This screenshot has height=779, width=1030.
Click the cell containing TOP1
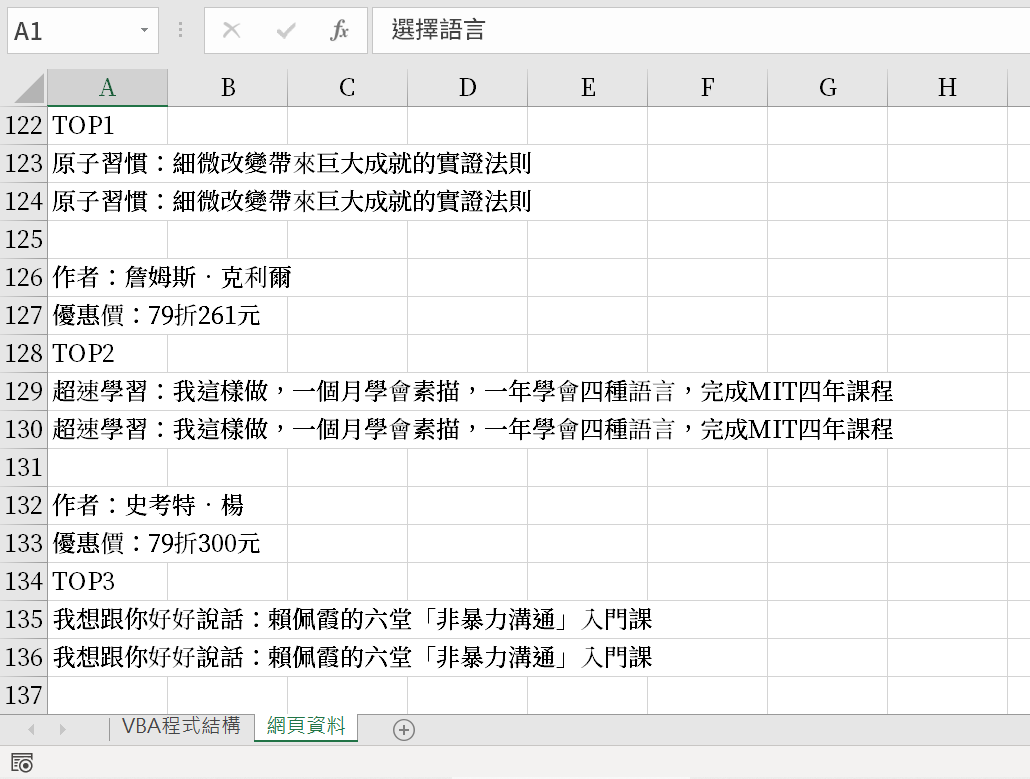coord(107,125)
